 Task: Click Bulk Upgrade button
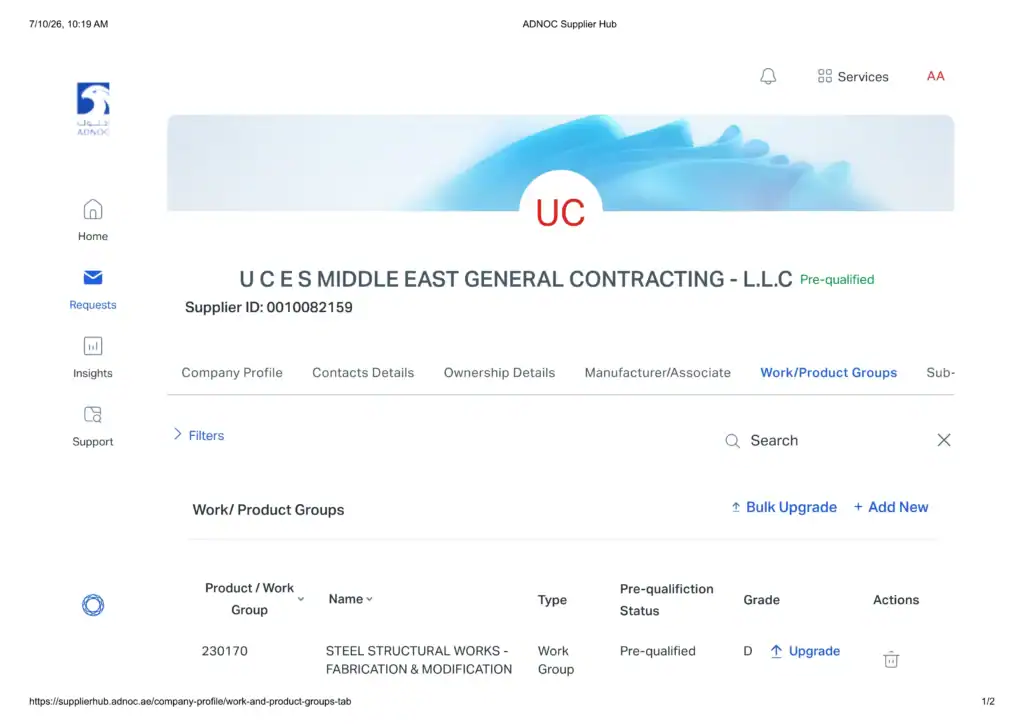[x=784, y=507]
